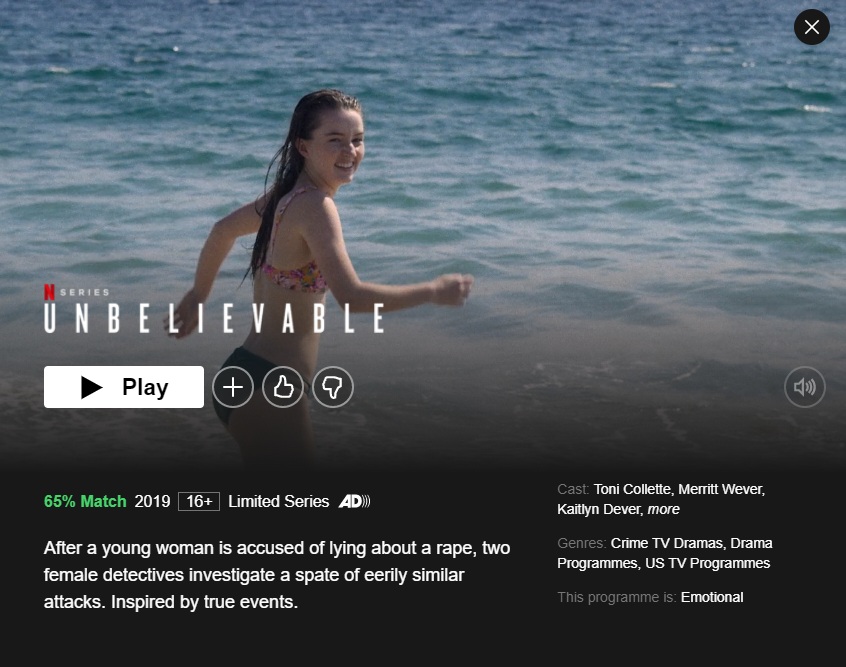The image size is (846, 667).
Task: Play the Unbelievable series
Action: click(124, 387)
